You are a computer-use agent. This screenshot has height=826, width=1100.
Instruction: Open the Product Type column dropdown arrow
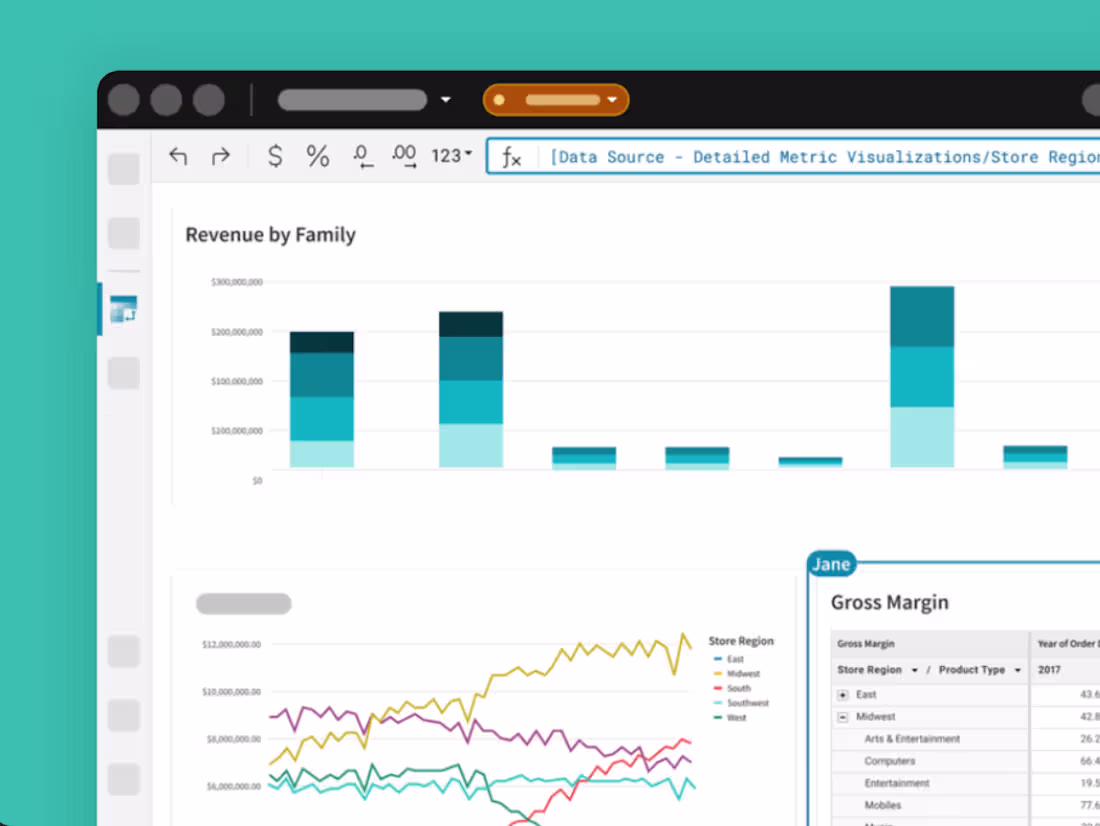click(1017, 670)
